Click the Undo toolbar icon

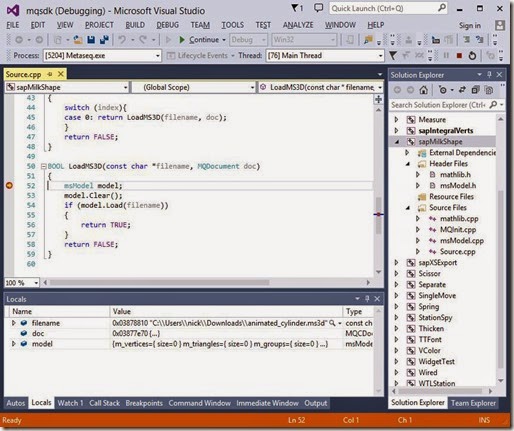tap(122, 40)
